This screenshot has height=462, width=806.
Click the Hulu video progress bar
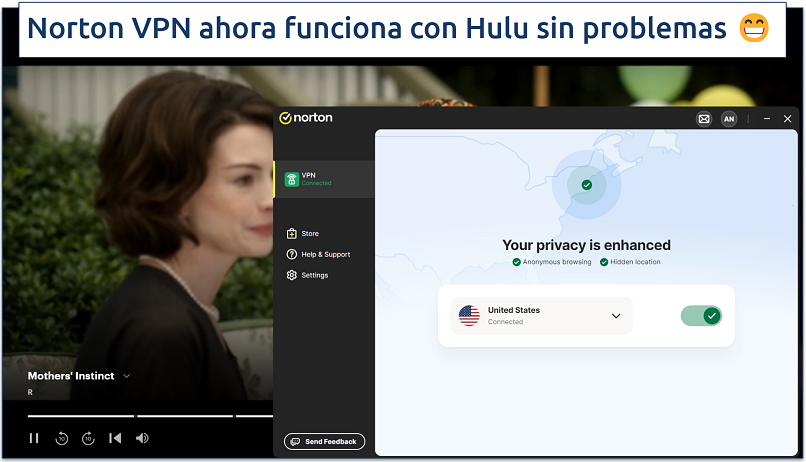pos(150,415)
